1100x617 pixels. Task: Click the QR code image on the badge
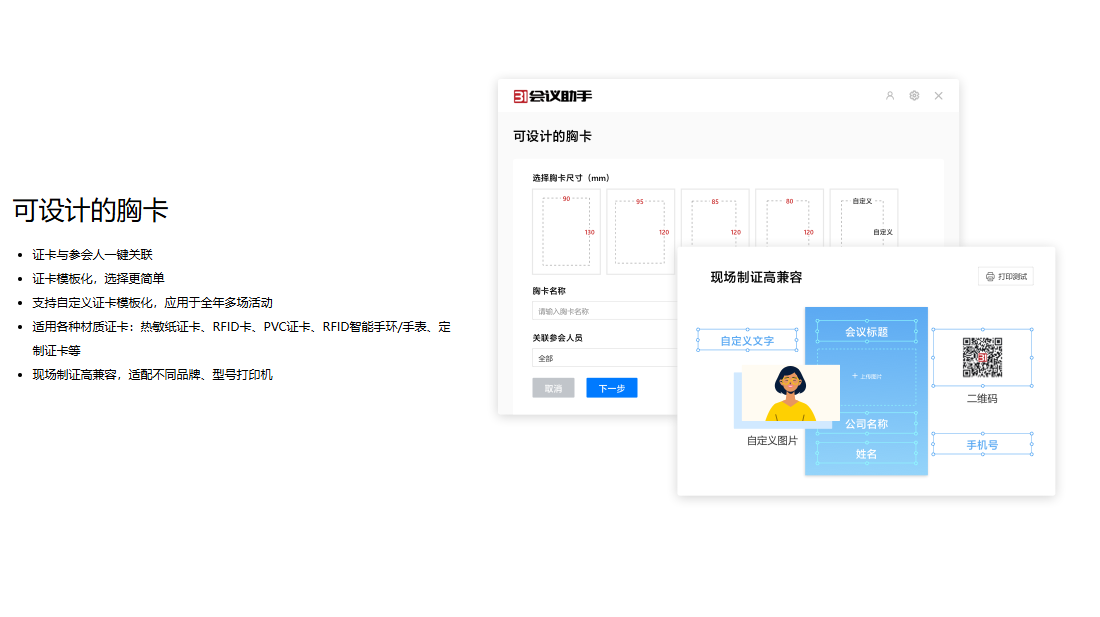pos(982,358)
